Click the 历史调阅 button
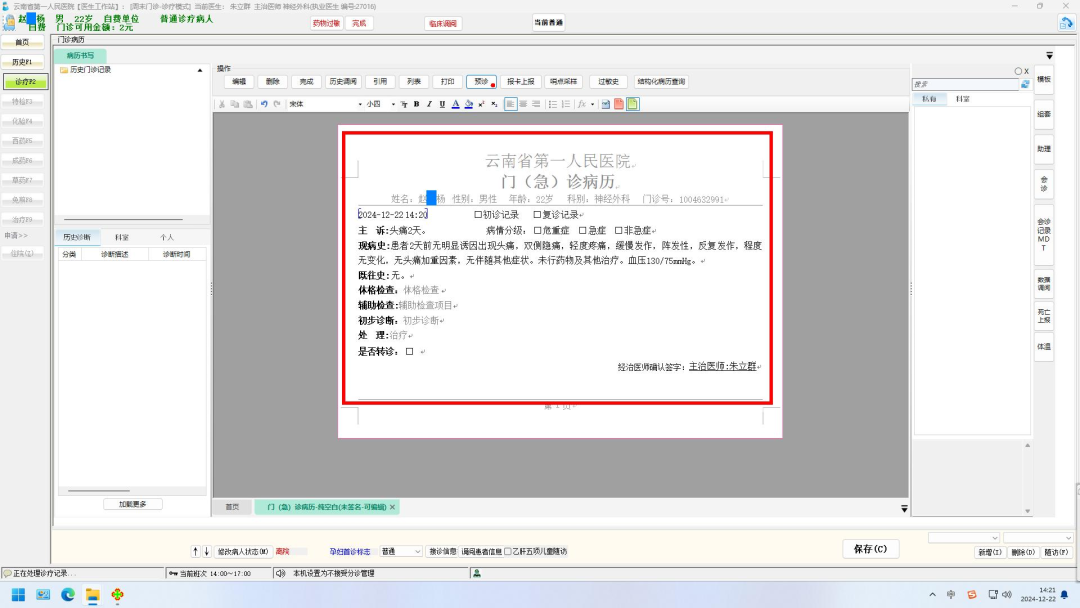This screenshot has width=1080, height=608. 343,81
